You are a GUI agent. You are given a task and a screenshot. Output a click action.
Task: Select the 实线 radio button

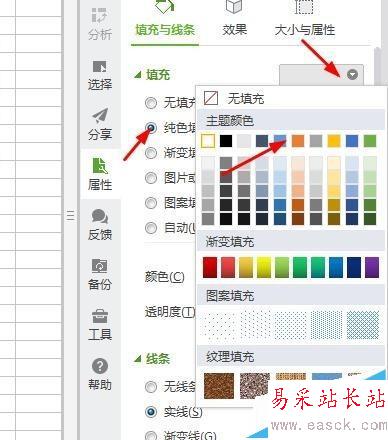tap(151, 412)
